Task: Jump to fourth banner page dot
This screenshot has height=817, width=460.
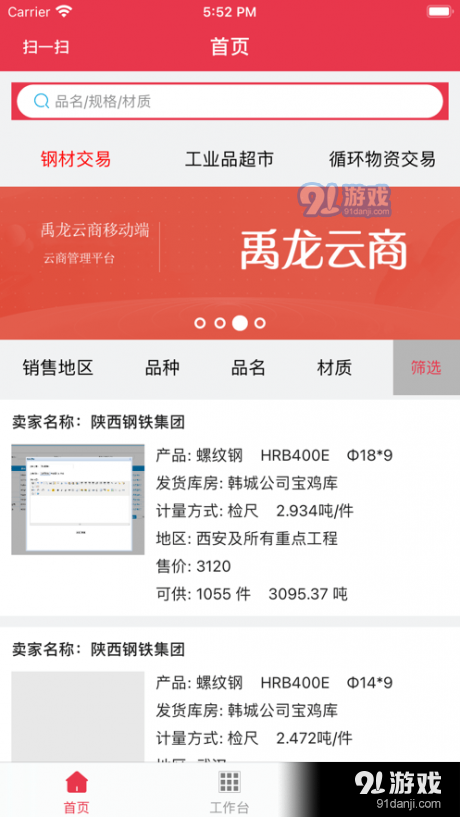Action: click(x=260, y=323)
